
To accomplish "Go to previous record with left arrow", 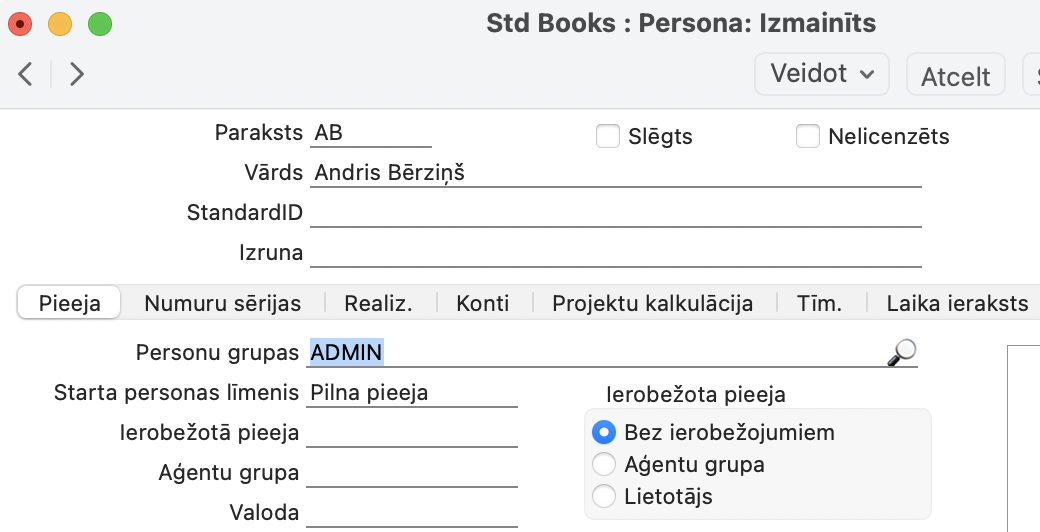I will (27, 74).
